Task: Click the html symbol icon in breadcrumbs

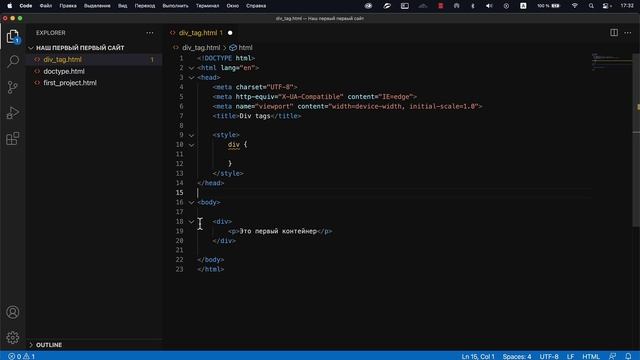Action: 233,48
